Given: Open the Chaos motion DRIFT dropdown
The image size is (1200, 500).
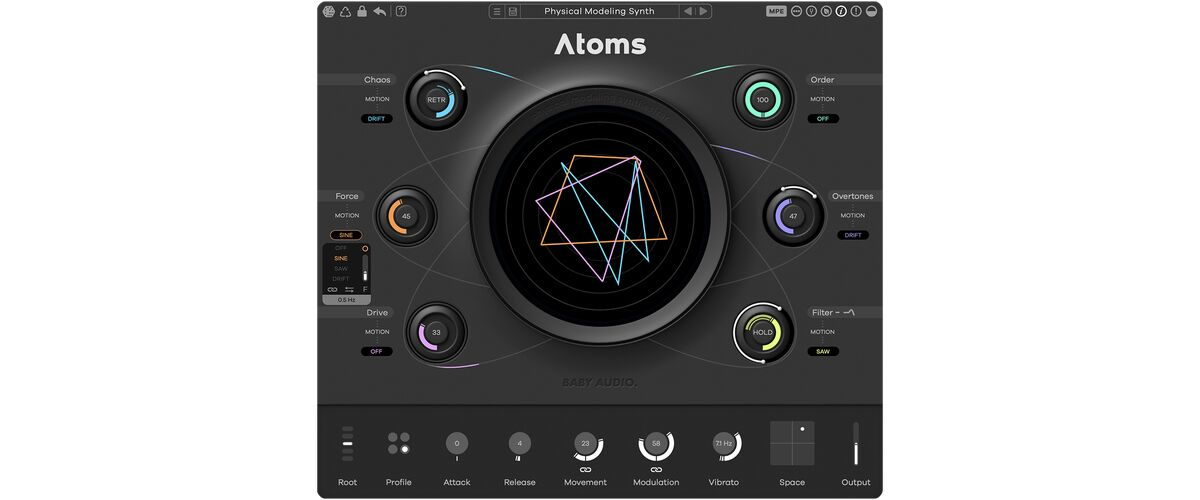Looking at the screenshot, I should [376, 119].
